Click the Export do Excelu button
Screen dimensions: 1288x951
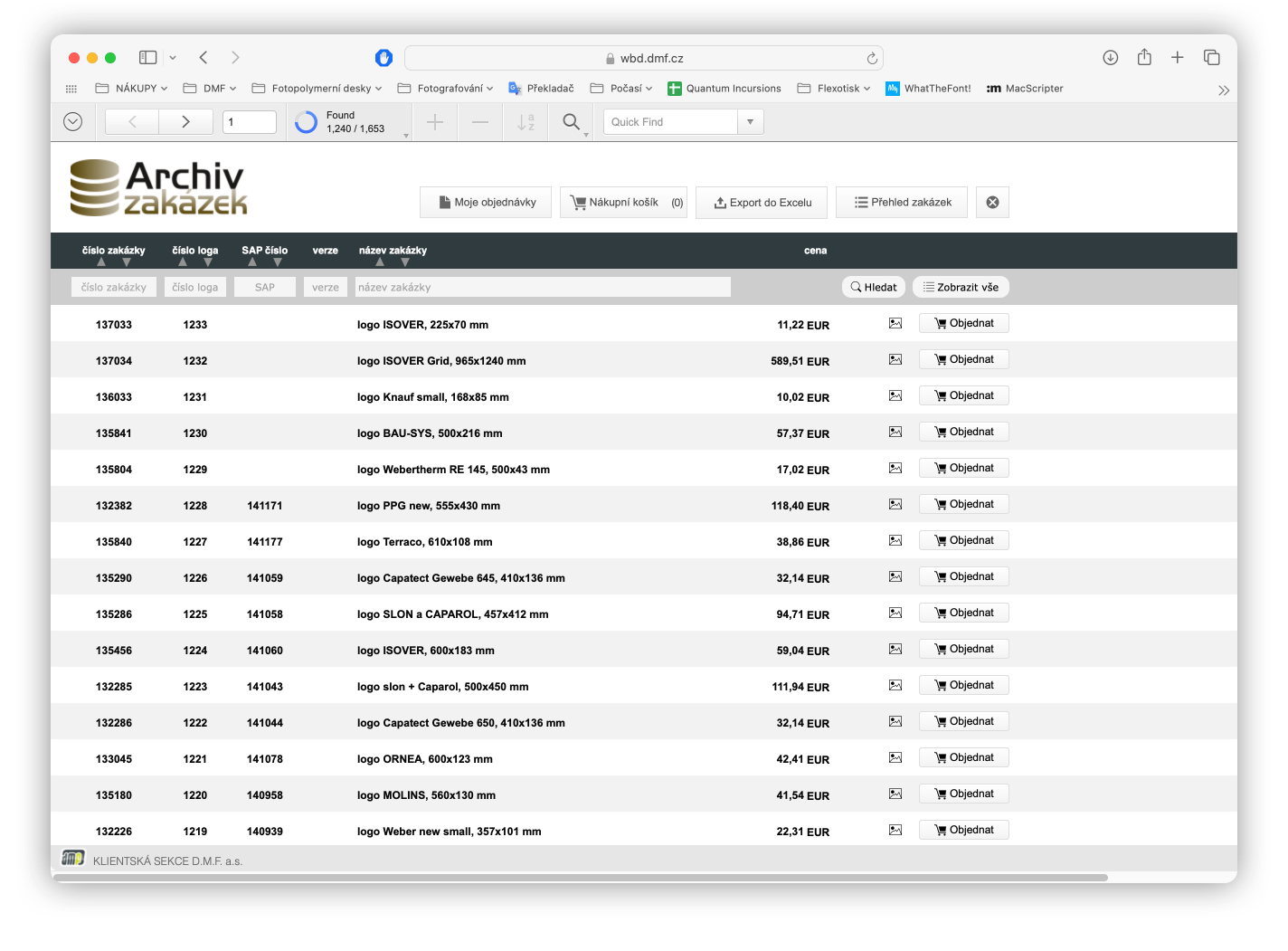coord(762,203)
